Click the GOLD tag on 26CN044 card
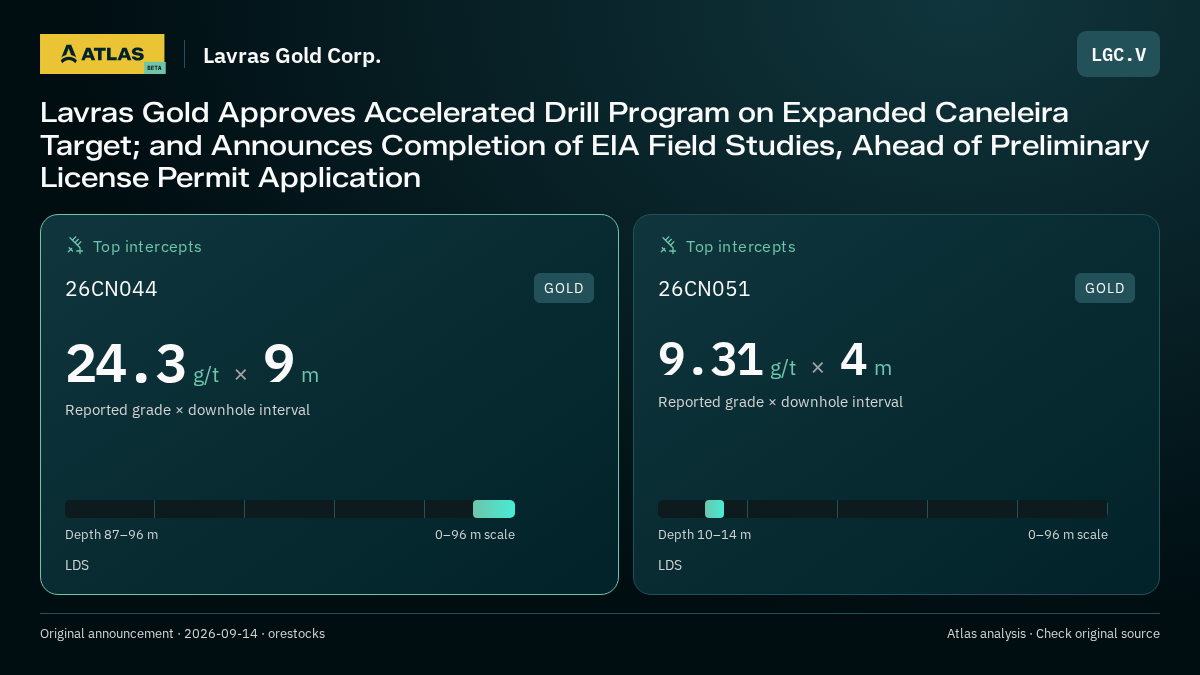This screenshot has height=675, width=1200. coord(564,288)
